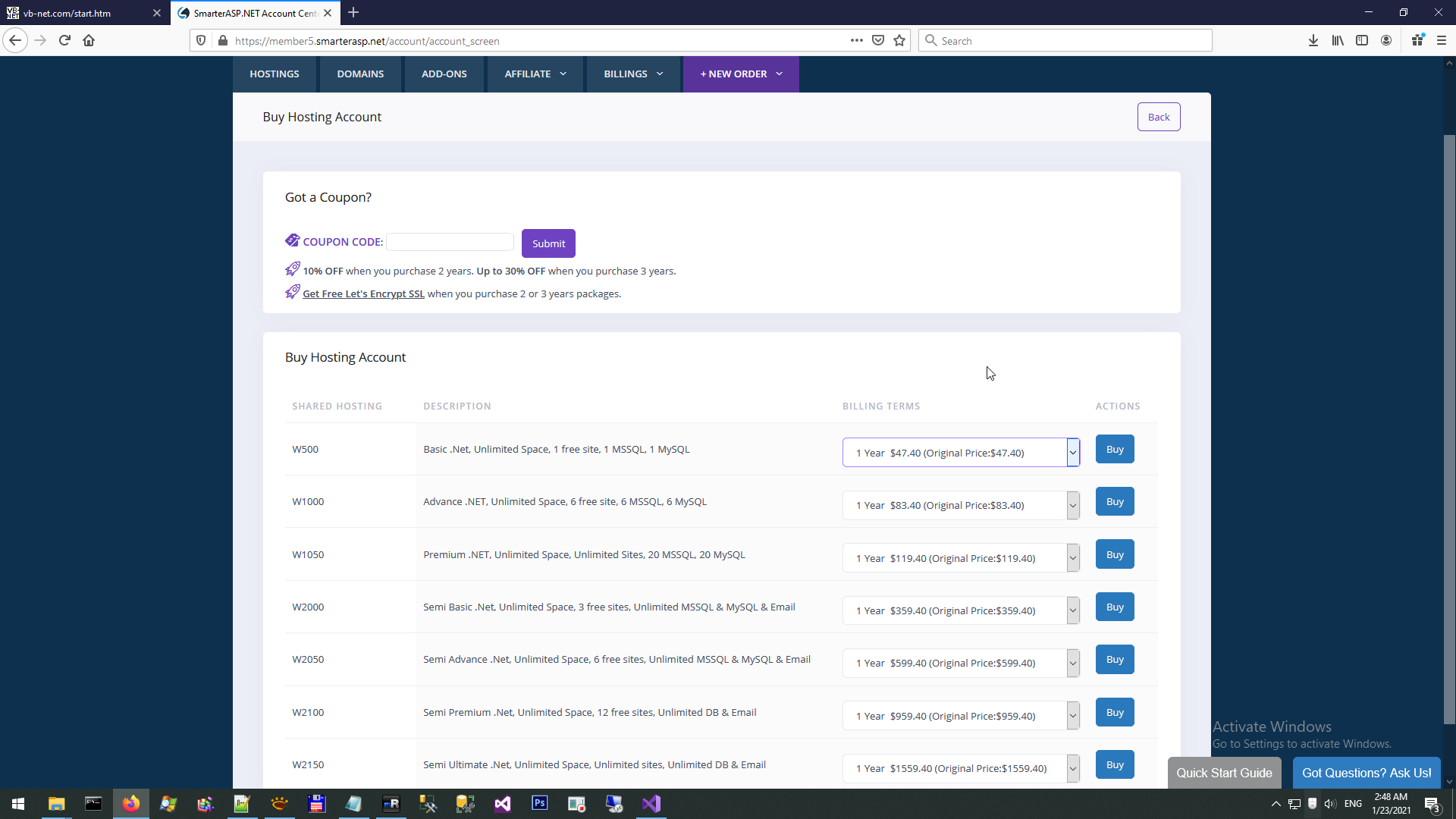
Task: Click the Firefox reload page icon
Action: (x=64, y=41)
